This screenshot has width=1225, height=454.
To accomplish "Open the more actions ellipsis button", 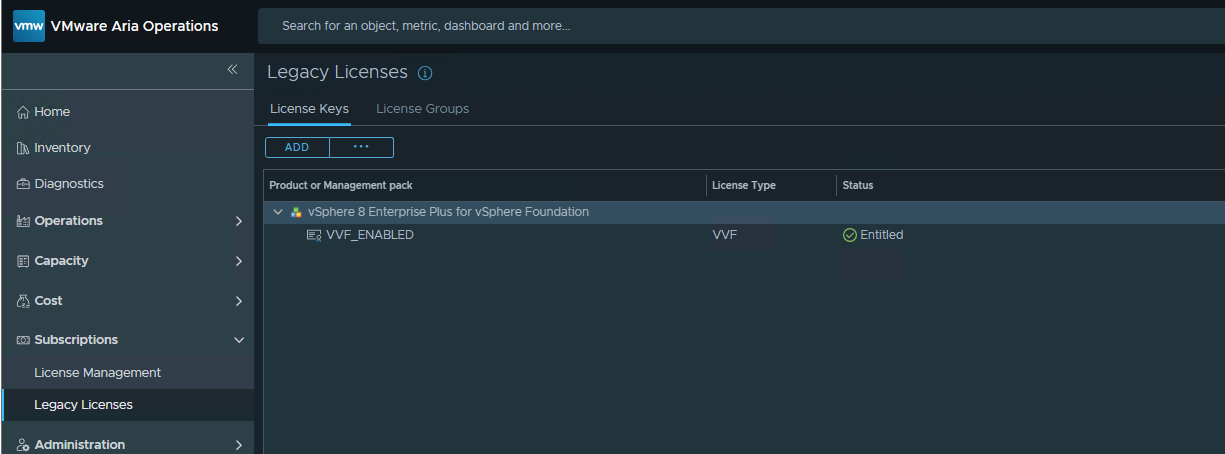I will tap(361, 147).
